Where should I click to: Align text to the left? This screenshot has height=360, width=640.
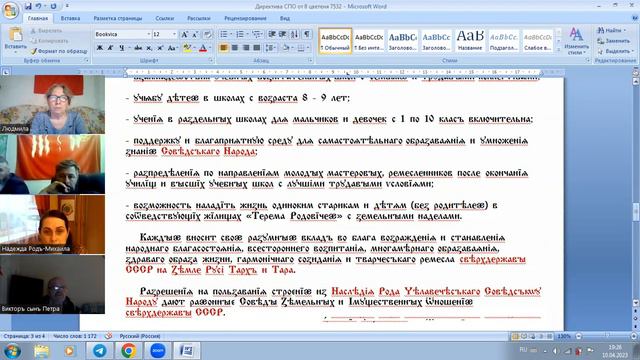coord(224,48)
